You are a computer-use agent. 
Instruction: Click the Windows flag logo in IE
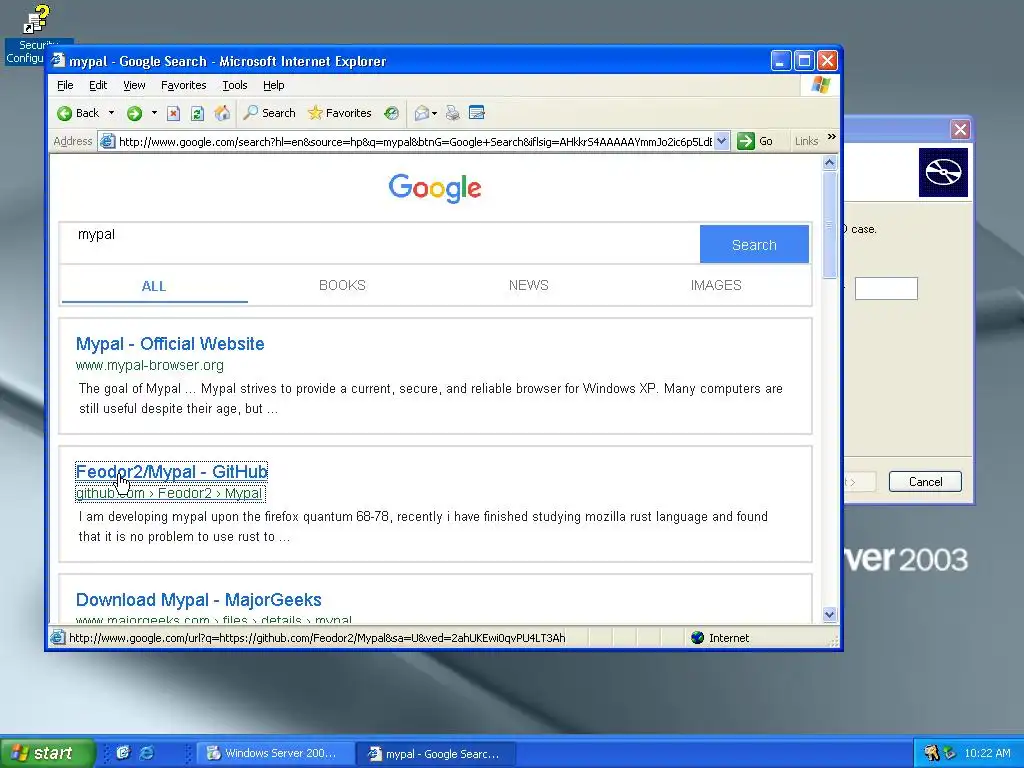click(x=820, y=85)
